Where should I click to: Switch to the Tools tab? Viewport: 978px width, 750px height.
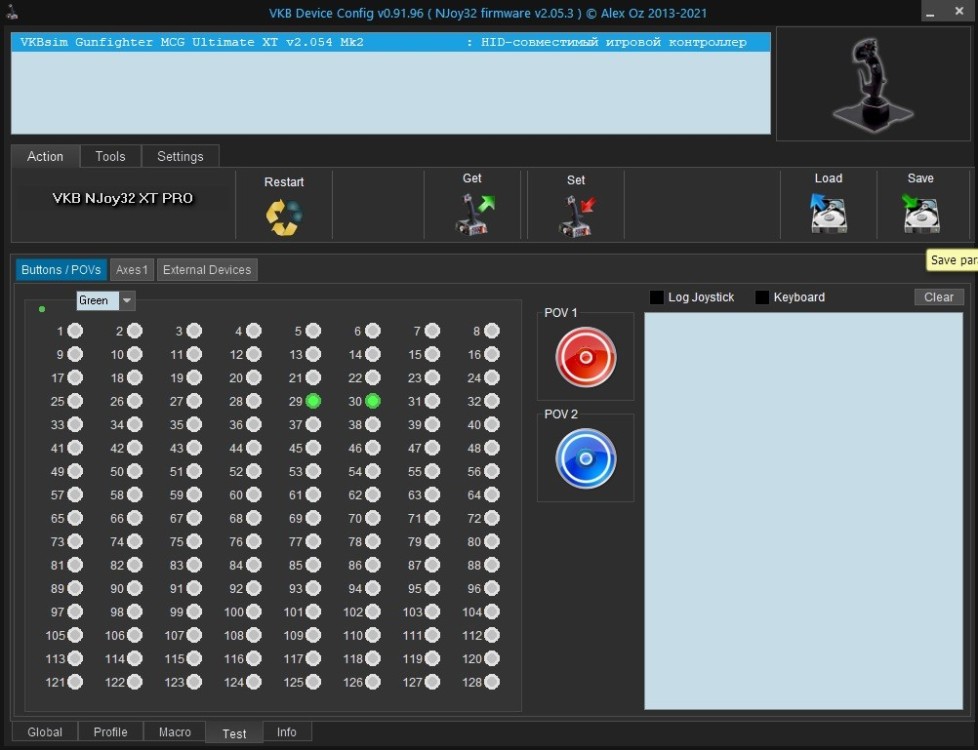(x=110, y=156)
